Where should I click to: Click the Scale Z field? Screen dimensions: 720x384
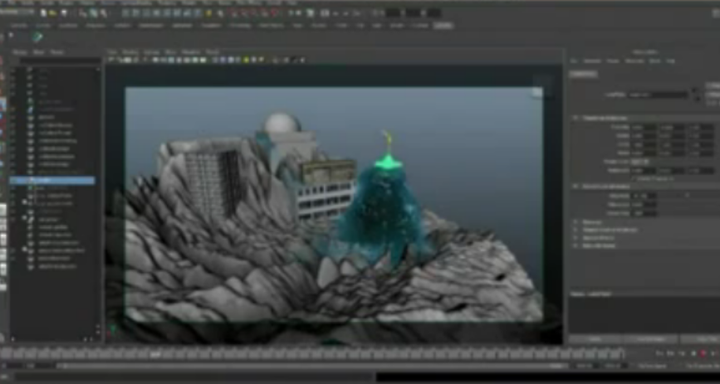[x=702, y=144]
